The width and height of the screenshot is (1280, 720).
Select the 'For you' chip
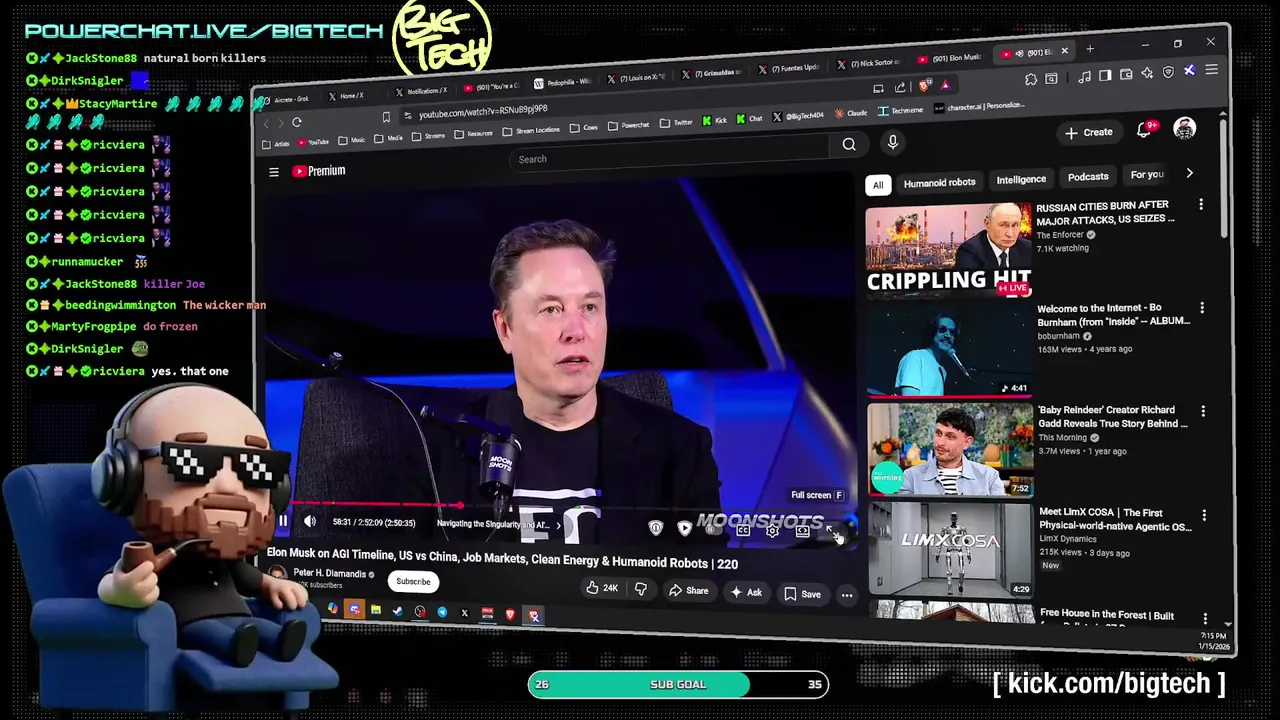[1147, 174]
